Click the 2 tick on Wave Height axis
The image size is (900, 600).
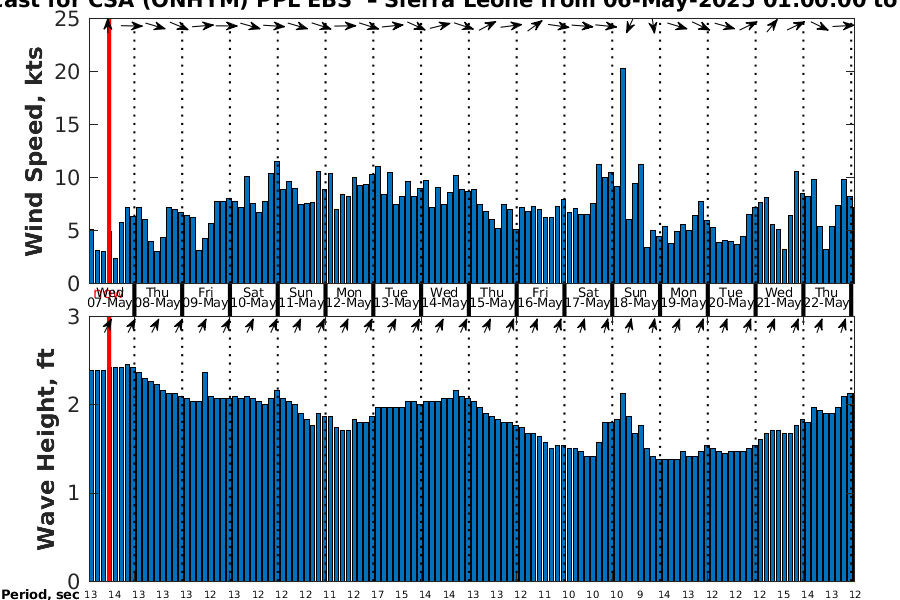73,405
